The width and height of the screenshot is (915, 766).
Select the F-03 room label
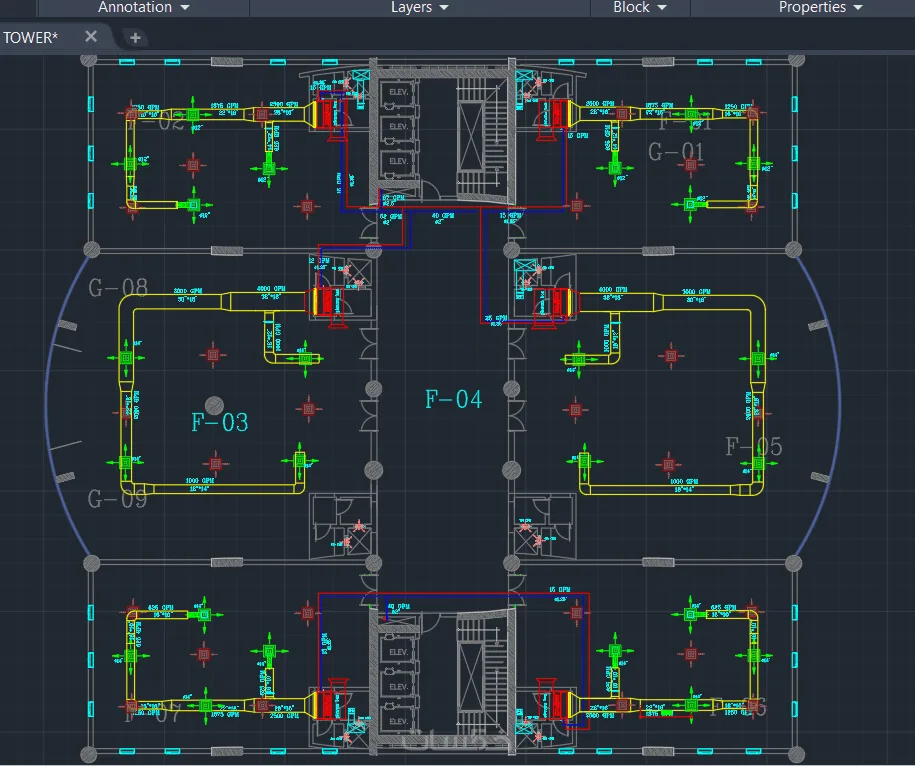(220, 422)
